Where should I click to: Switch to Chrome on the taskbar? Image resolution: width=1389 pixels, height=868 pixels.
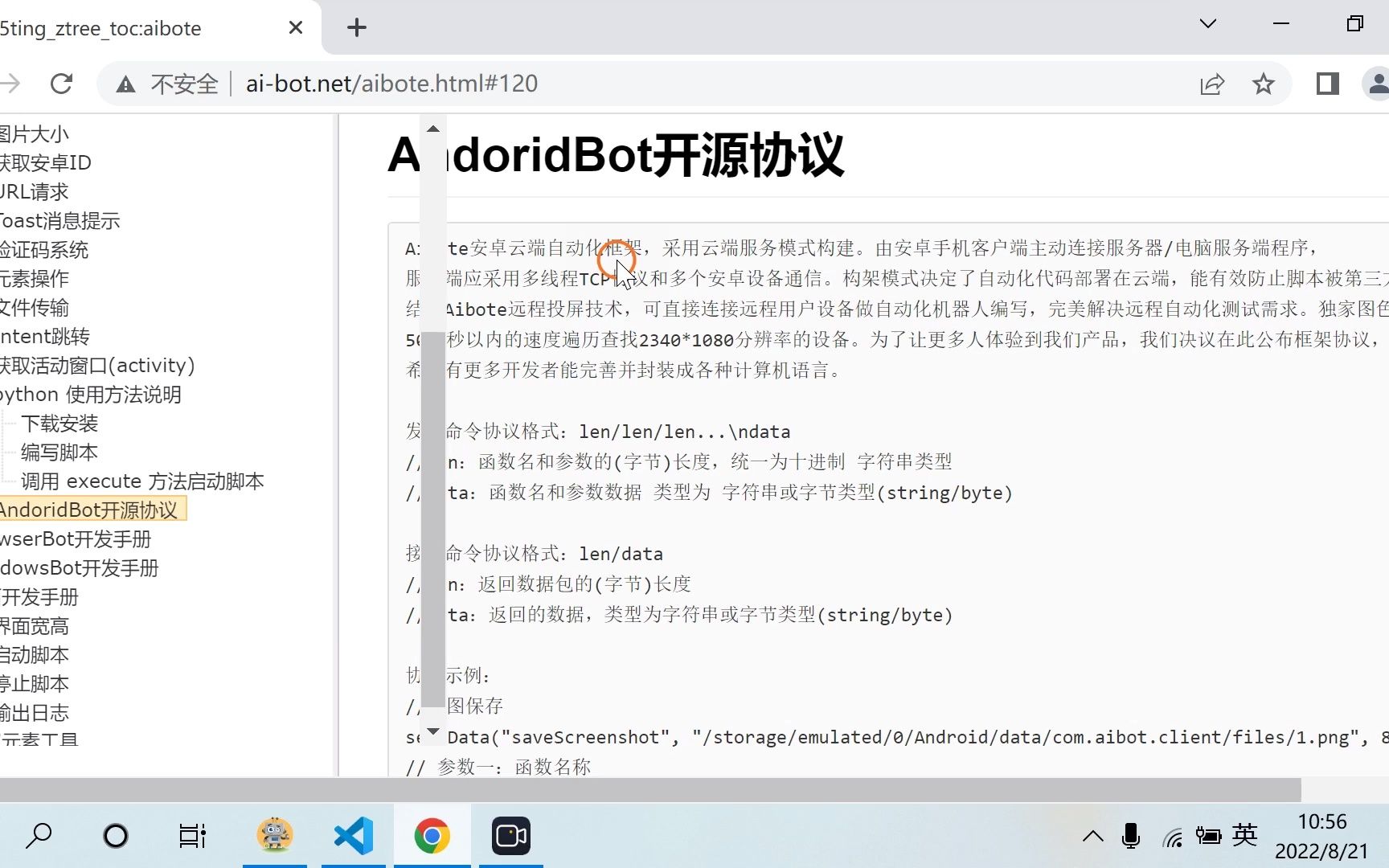tap(432, 836)
